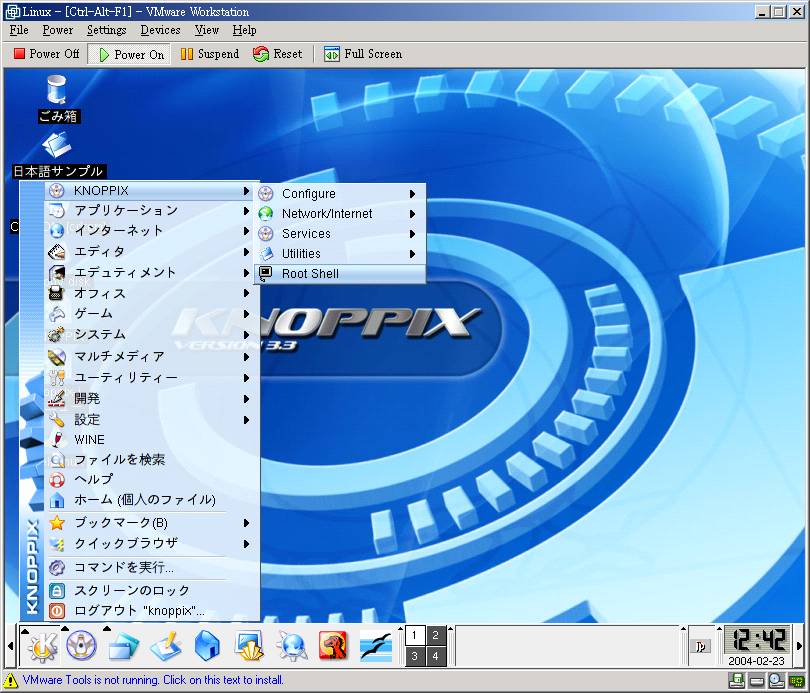This screenshot has width=810, height=693.
Task: Open the Help menu in VMware
Action: (x=244, y=30)
